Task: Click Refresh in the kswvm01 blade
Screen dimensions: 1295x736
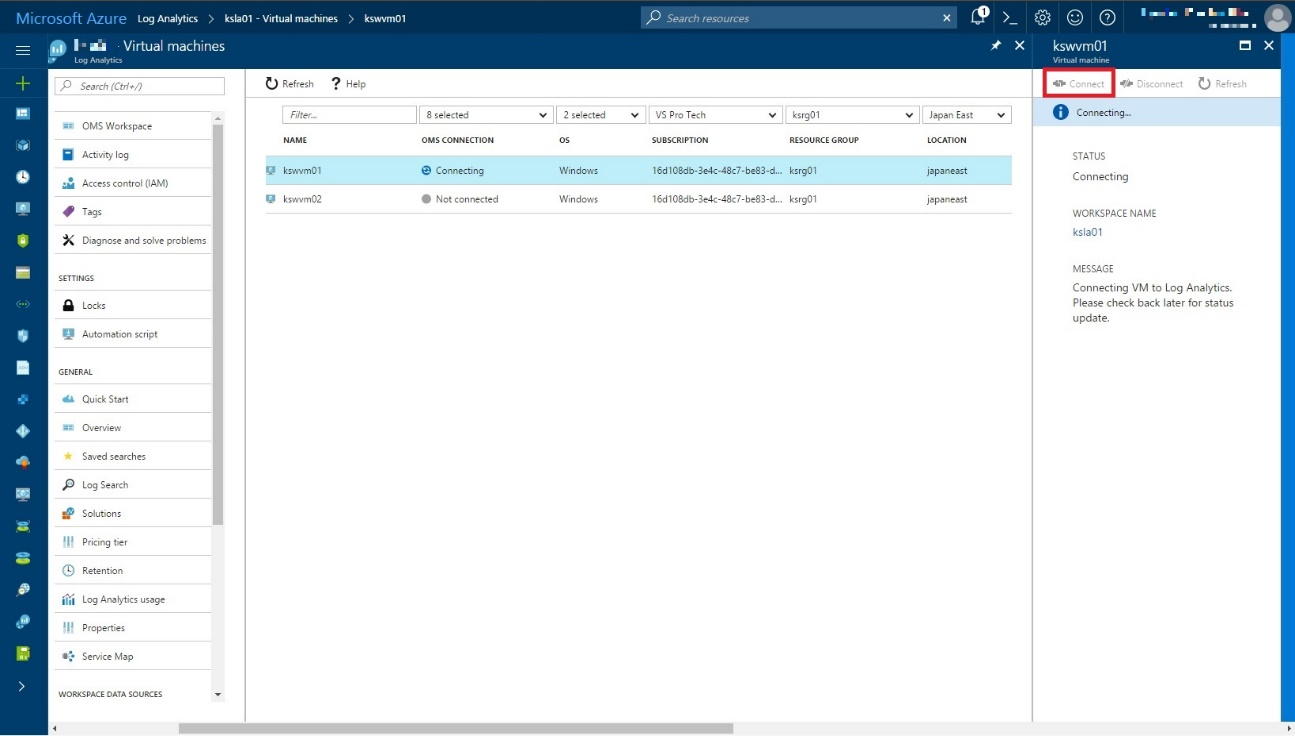Action: coord(1223,84)
